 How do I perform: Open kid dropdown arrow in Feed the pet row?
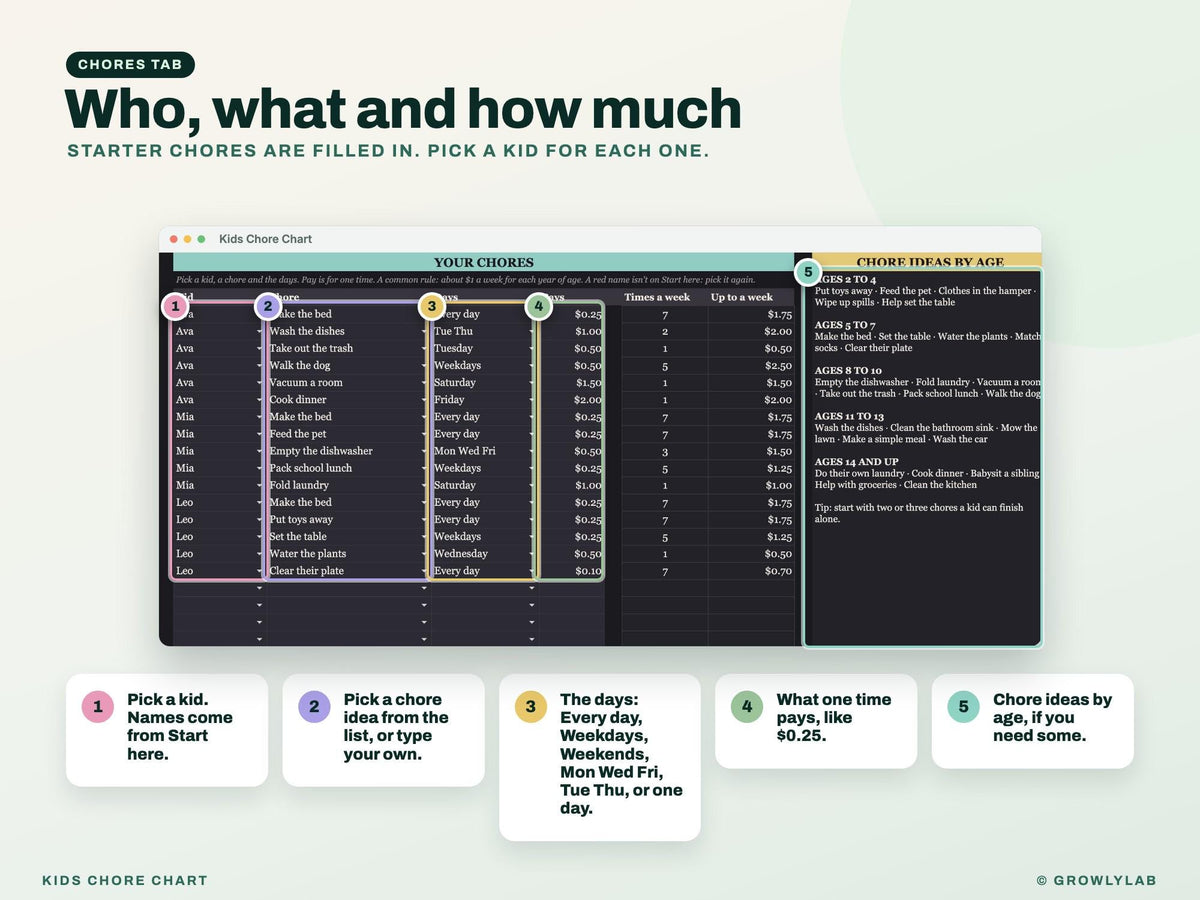(x=259, y=435)
